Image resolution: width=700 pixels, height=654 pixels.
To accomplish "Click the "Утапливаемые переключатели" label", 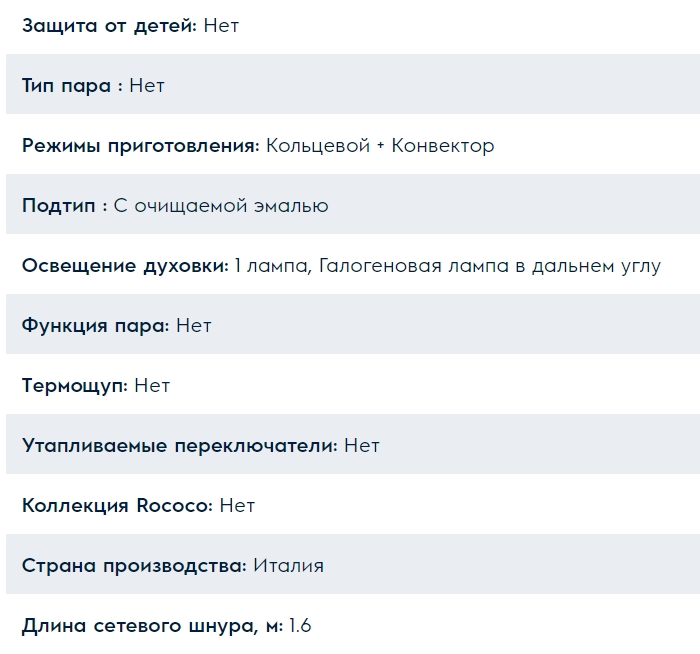I will pyautogui.click(x=179, y=446).
